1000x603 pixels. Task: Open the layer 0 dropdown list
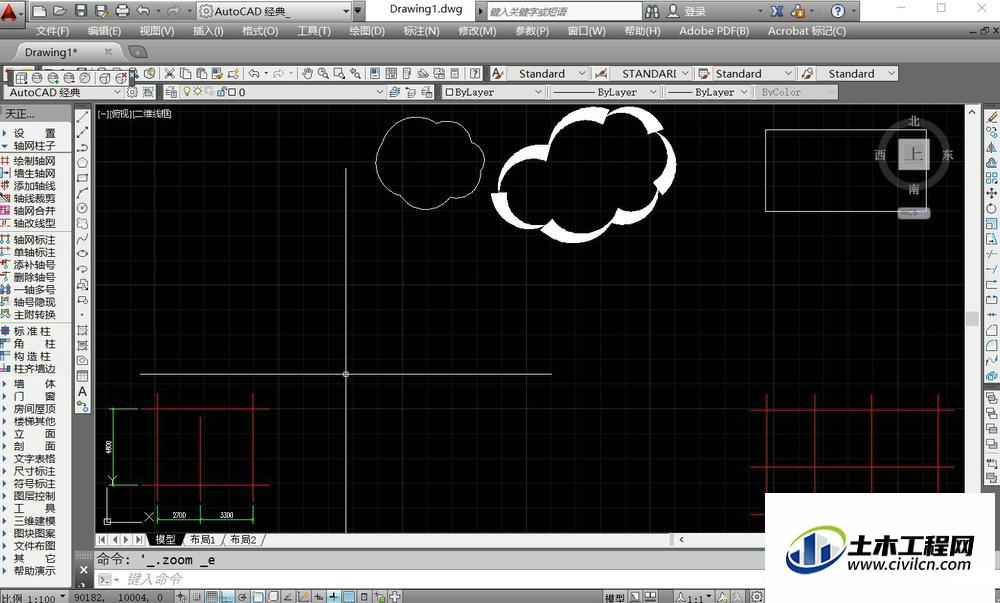[x=379, y=92]
